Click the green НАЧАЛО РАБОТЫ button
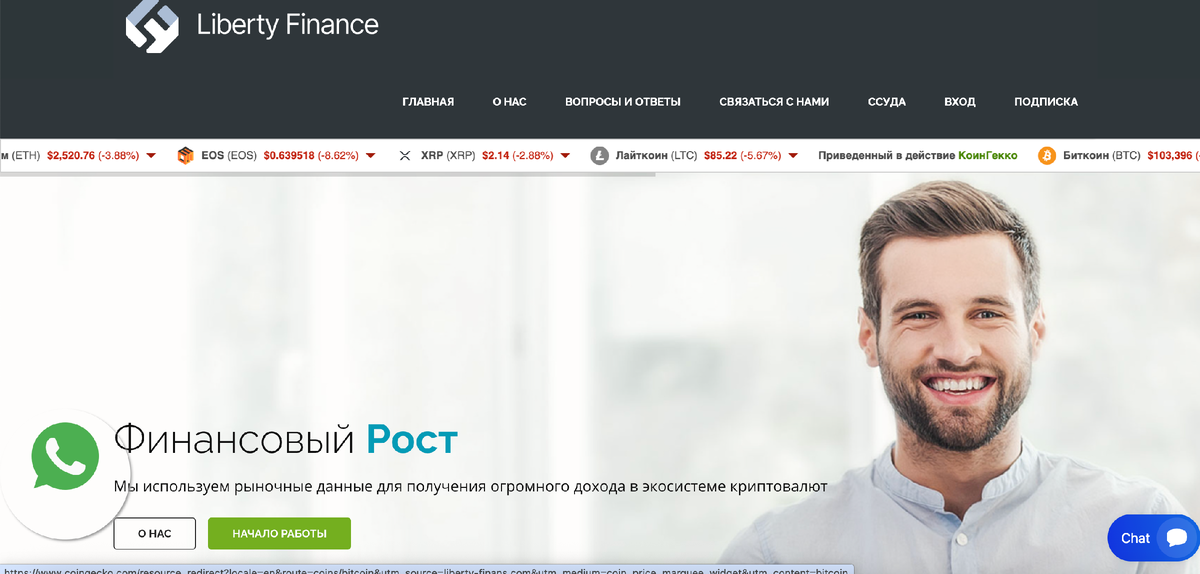The width and height of the screenshot is (1200, 574). 280,534
